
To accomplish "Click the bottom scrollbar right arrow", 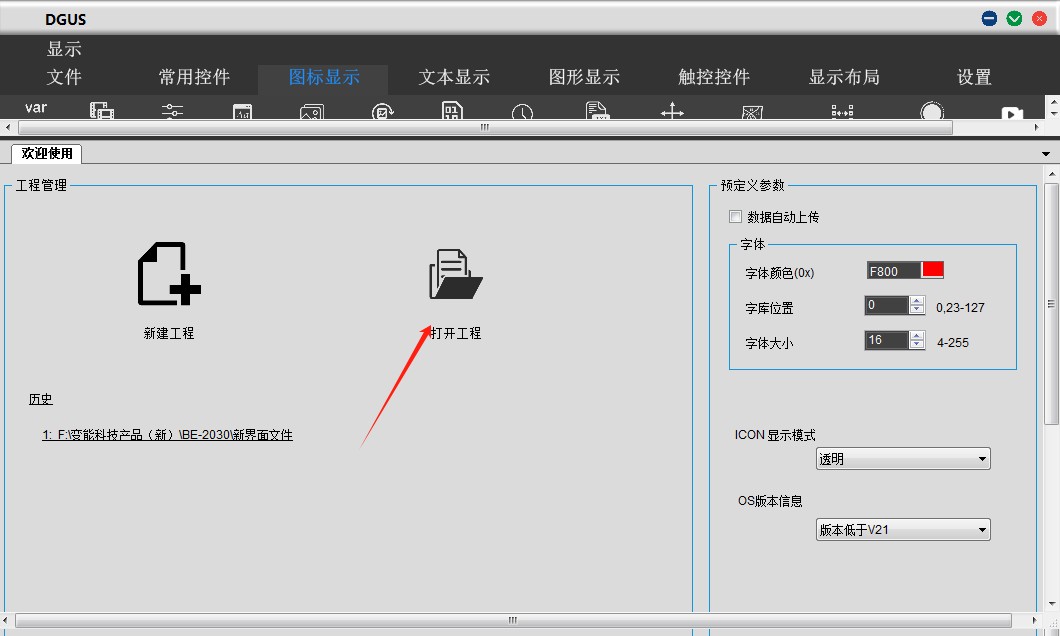I will pos(1034,620).
